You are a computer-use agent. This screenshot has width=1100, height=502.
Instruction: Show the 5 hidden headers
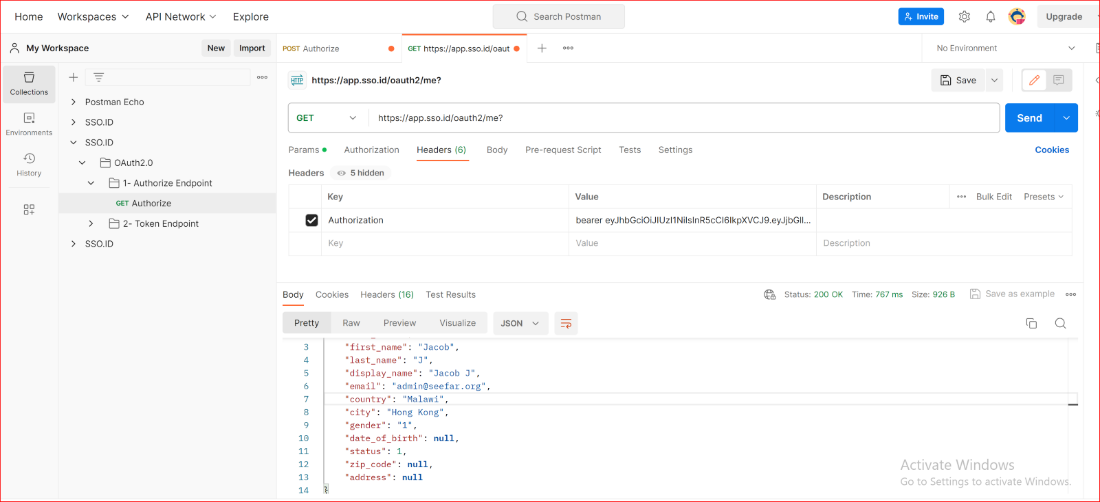(x=360, y=173)
